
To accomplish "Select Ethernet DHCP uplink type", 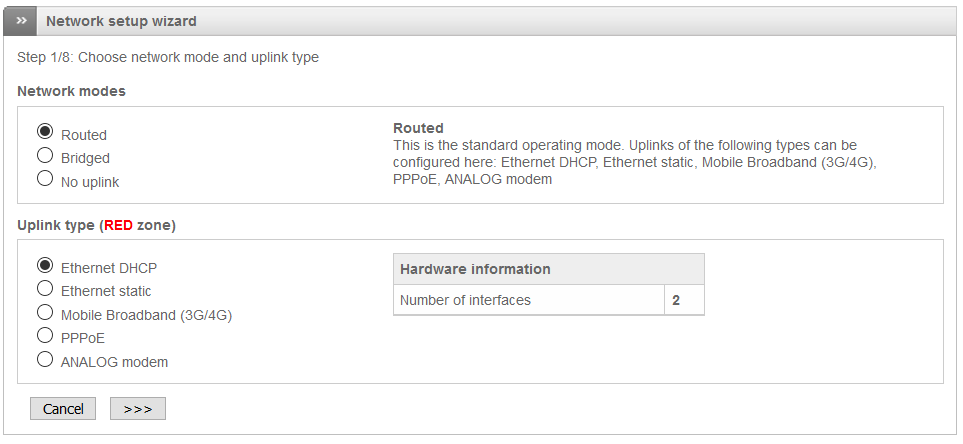I will (x=45, y=265).
